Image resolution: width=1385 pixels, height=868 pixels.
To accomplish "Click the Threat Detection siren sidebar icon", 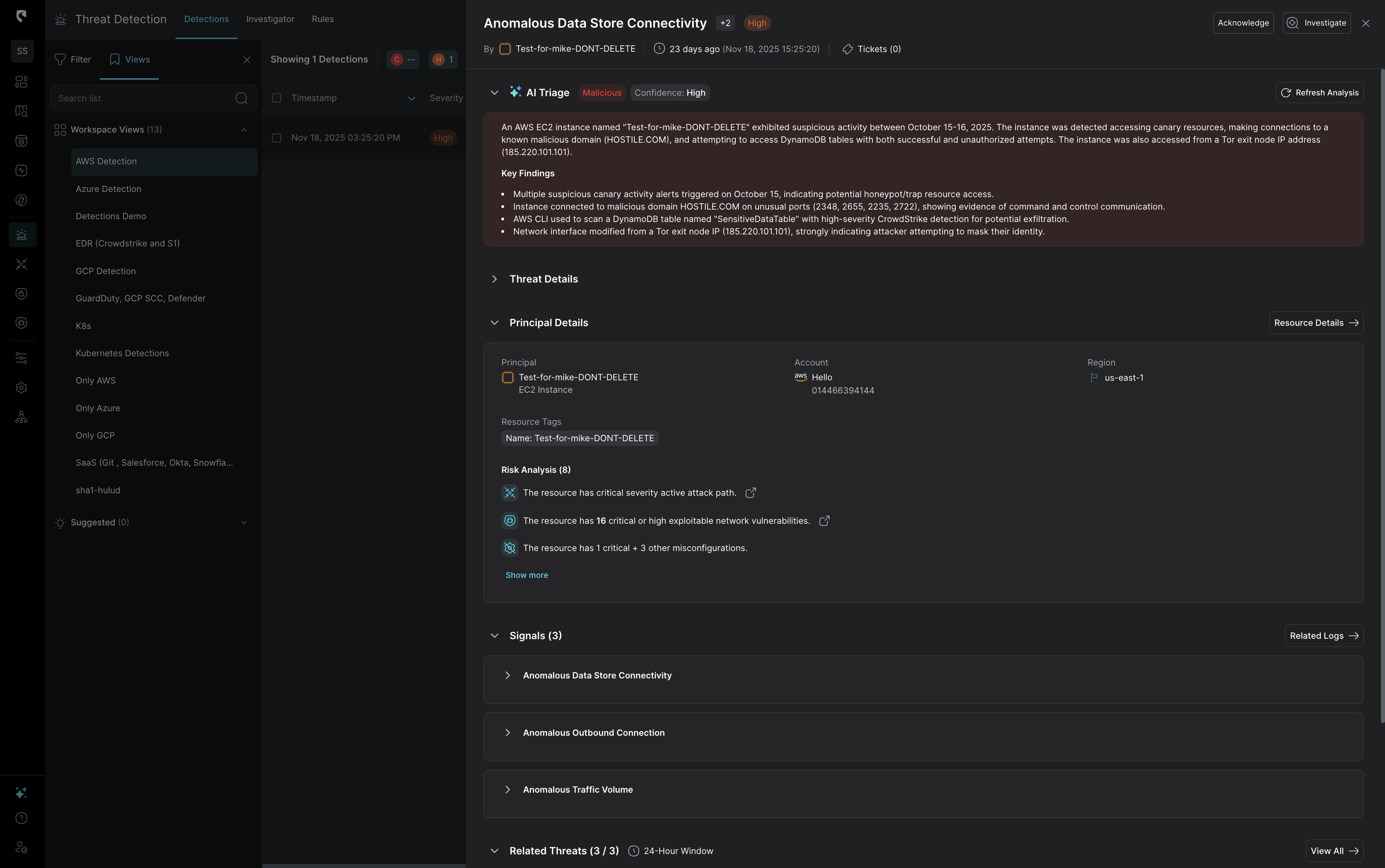I will [22, 235].
